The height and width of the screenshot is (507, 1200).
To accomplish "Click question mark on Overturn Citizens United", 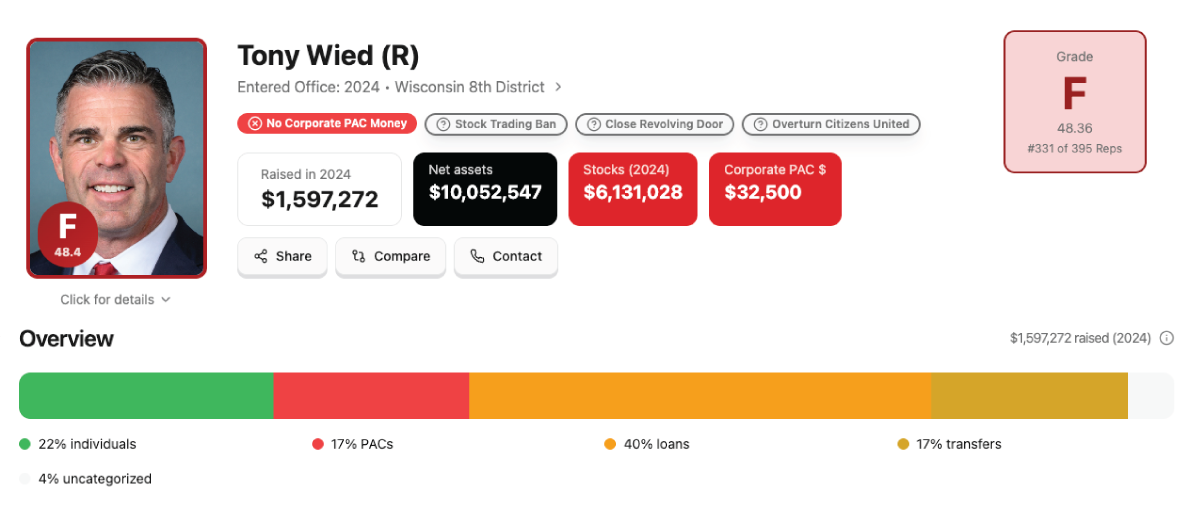I will tap(760, 125).
